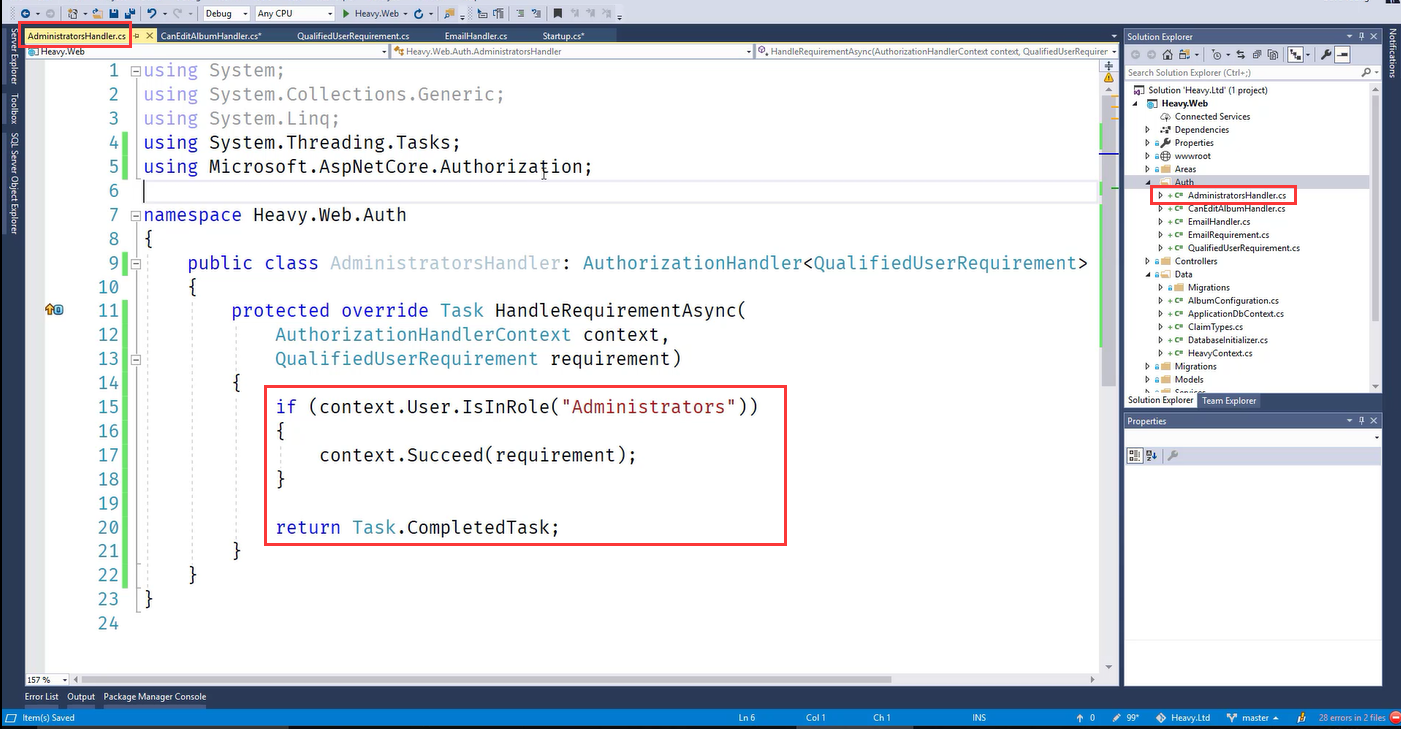Open the 157 % zoom level dropdown
Image resolution: width=1401 pixels, height=729 pixels.
47,680
